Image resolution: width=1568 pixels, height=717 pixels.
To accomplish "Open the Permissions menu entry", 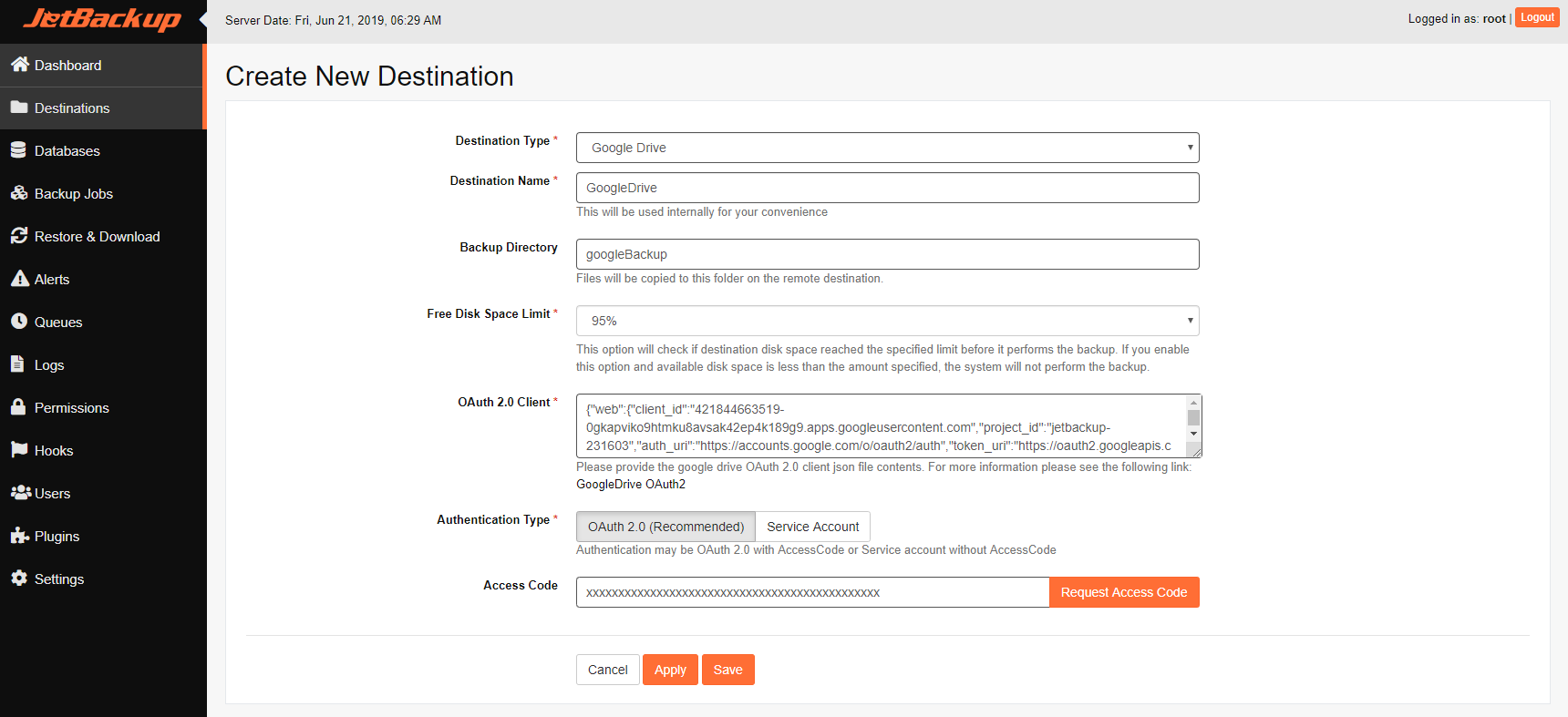I will tap(101, 408).
